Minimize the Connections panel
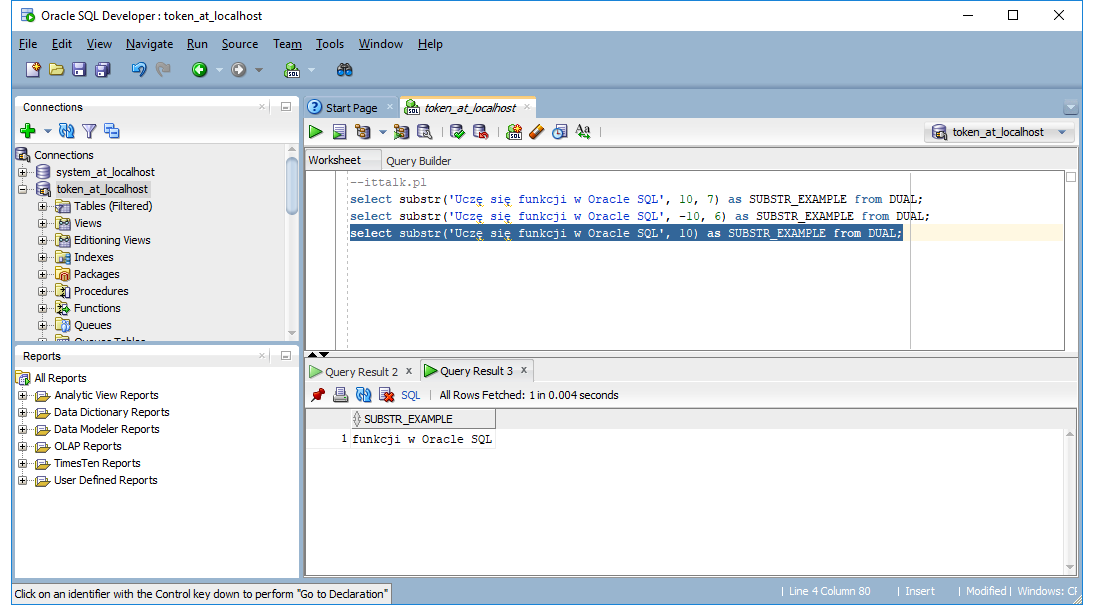 tap(286, 107)
